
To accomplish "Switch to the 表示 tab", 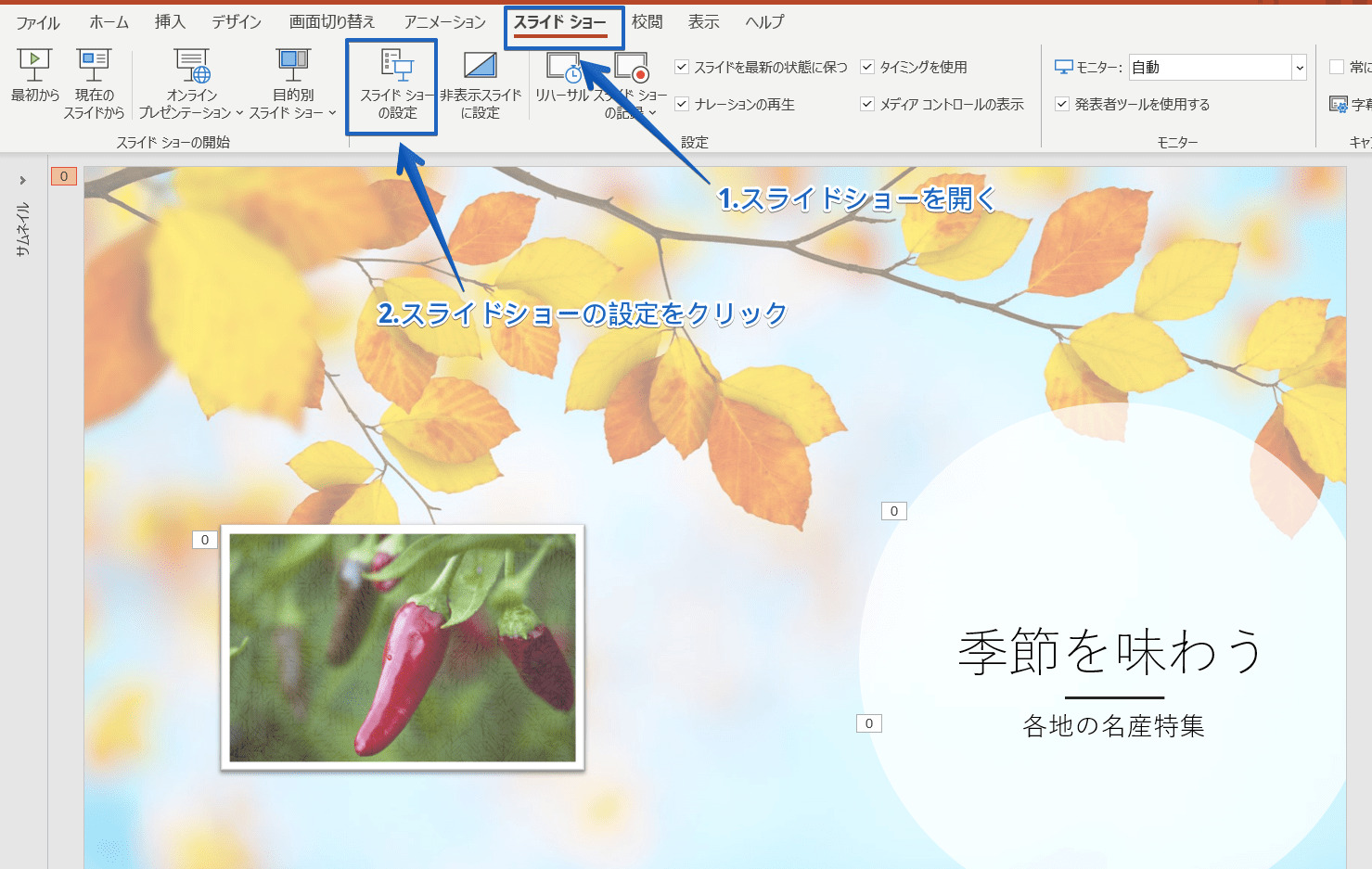I will (704, 21).
